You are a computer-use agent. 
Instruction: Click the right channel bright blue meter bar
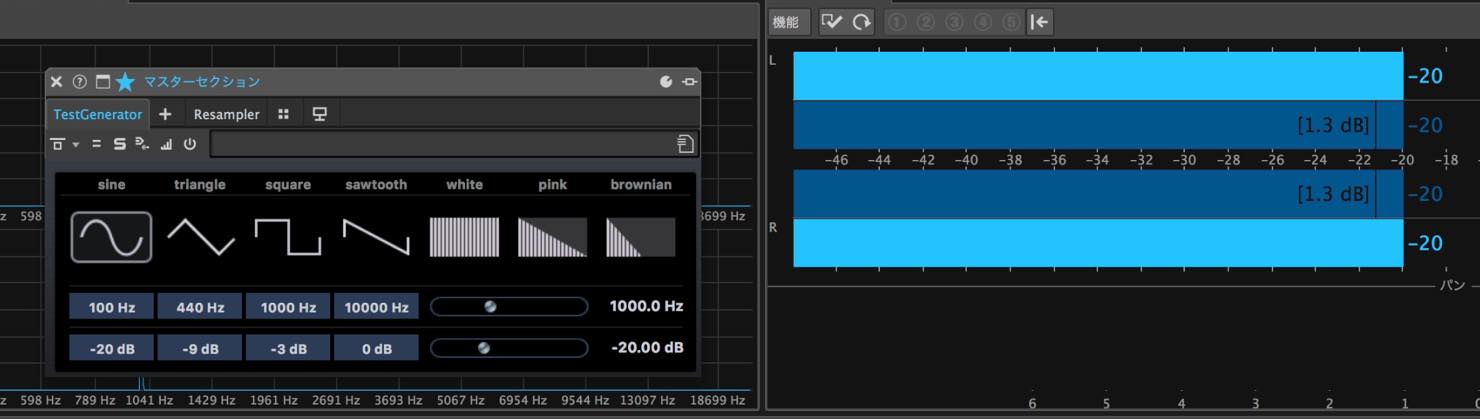click(x=1098, y=242)
